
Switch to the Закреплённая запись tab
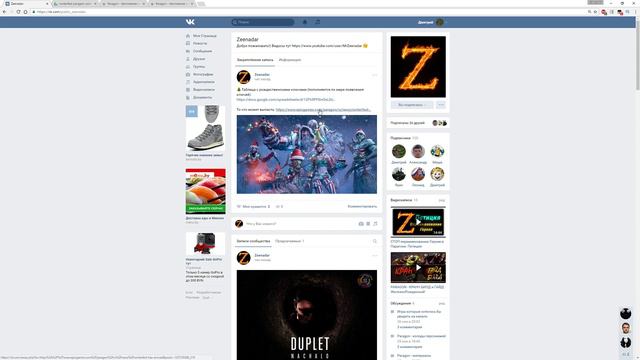coord(255,60)
